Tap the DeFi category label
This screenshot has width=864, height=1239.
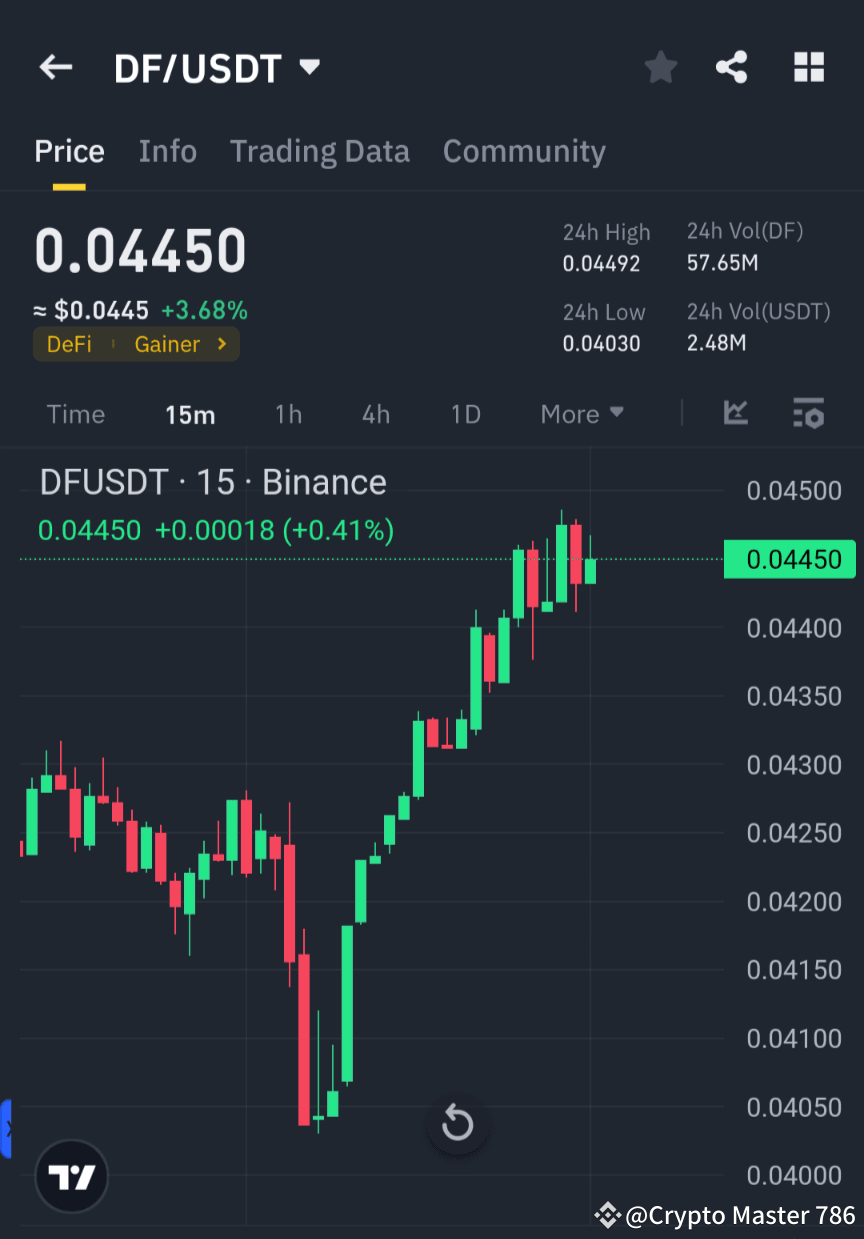pos(69,343)
